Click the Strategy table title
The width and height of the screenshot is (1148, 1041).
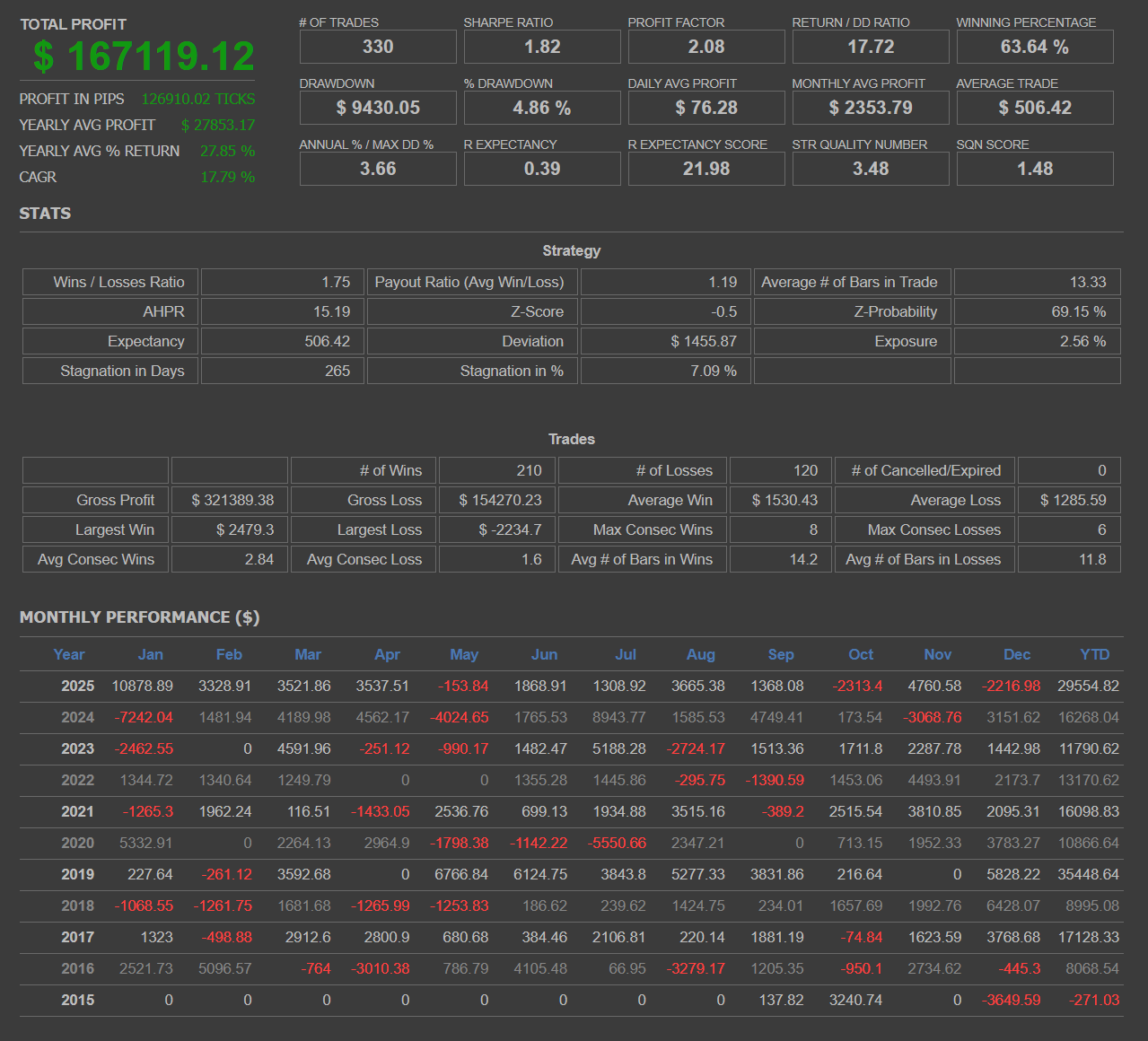[x=572, y=251]
